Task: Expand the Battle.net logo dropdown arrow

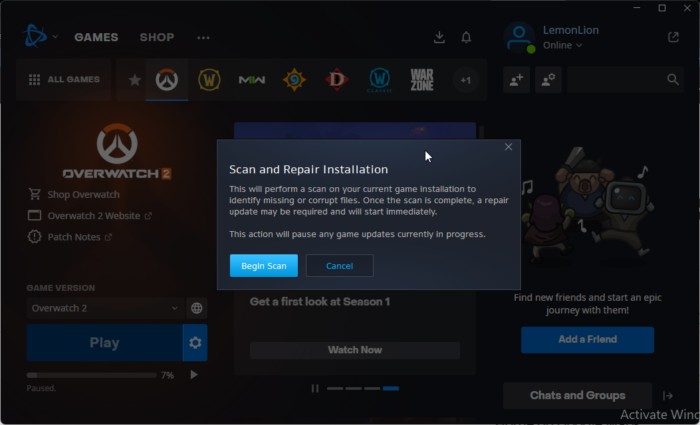Action: 55,37
